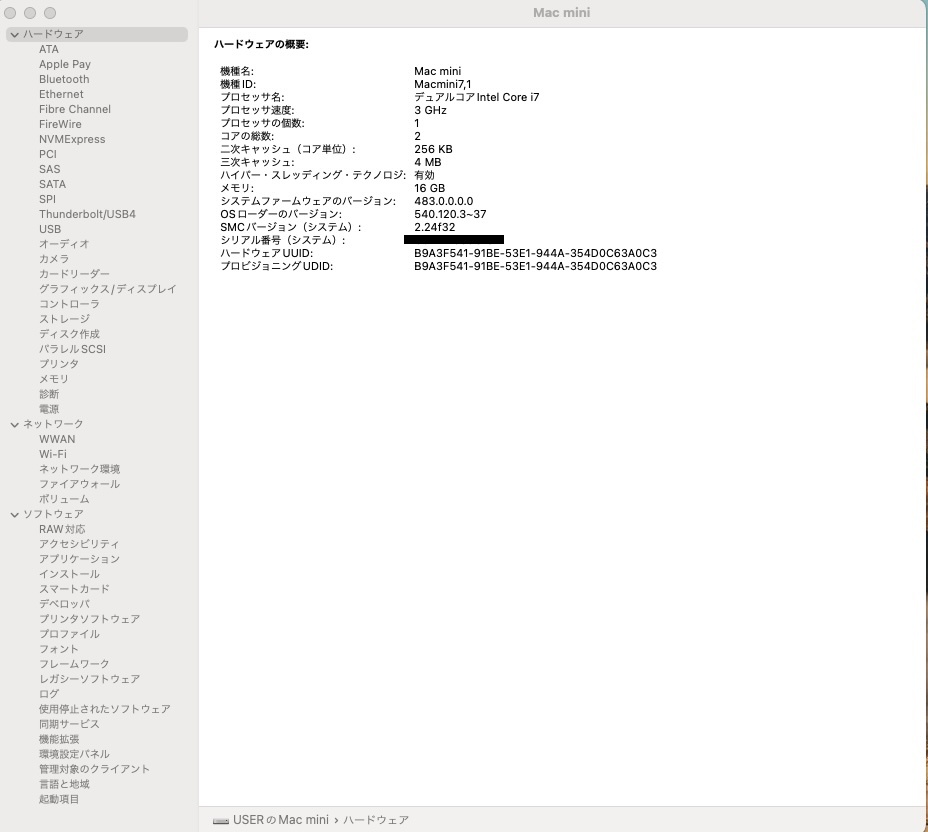Click the 483.0.0.0.0 firmware version value

pos(444,201)
